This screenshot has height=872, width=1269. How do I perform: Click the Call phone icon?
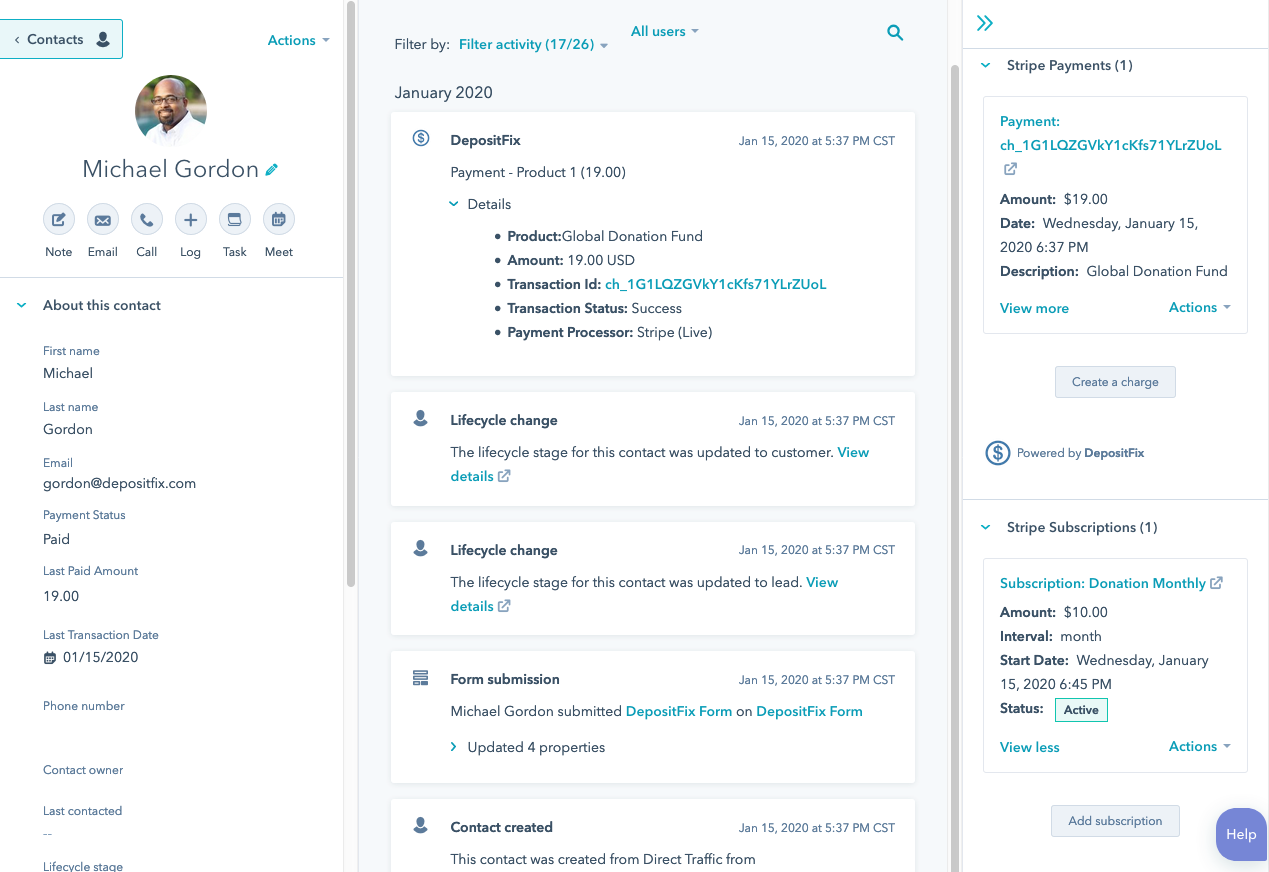coord(147,219)
